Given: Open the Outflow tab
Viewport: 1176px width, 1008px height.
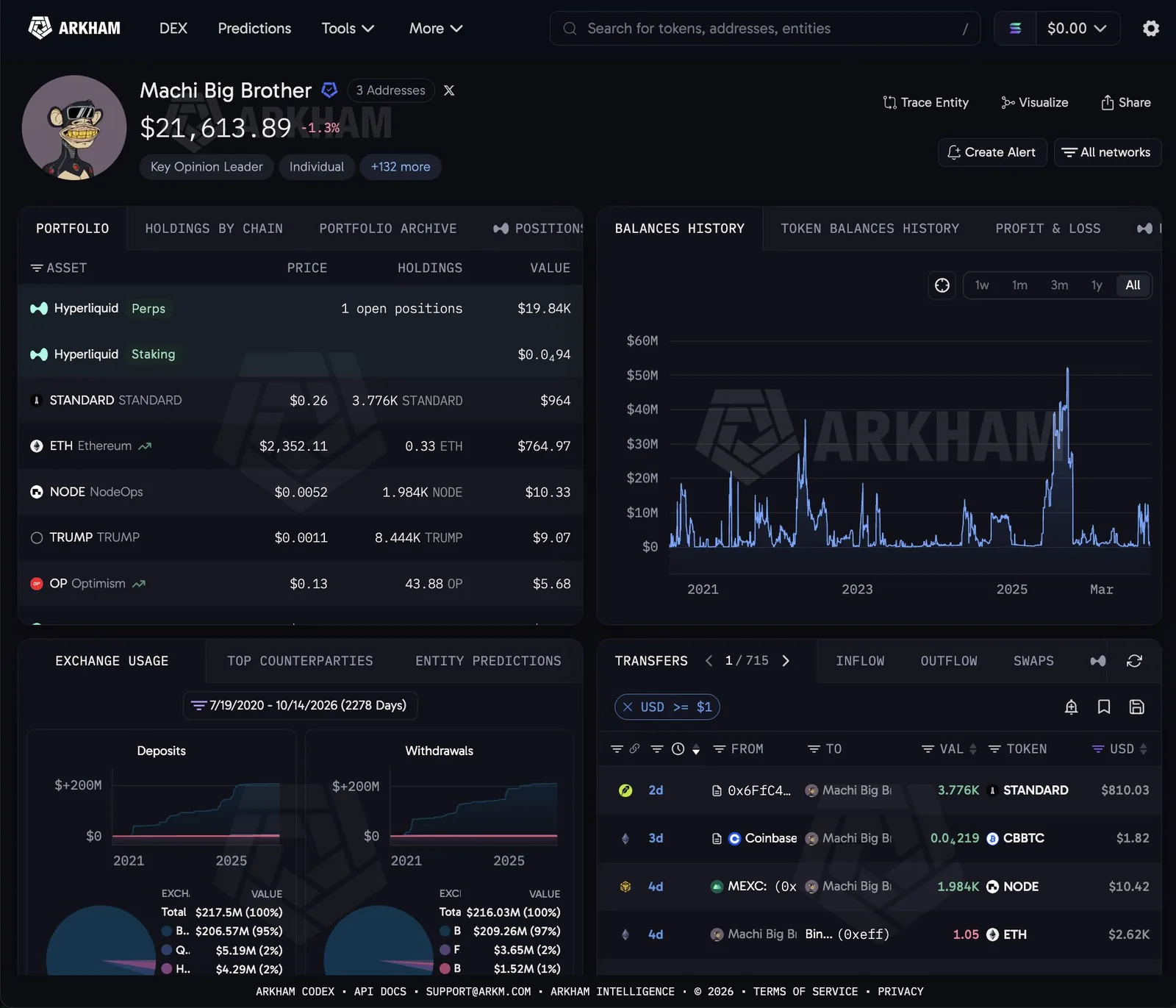Looking at the screenshot, I should [949, 661].
